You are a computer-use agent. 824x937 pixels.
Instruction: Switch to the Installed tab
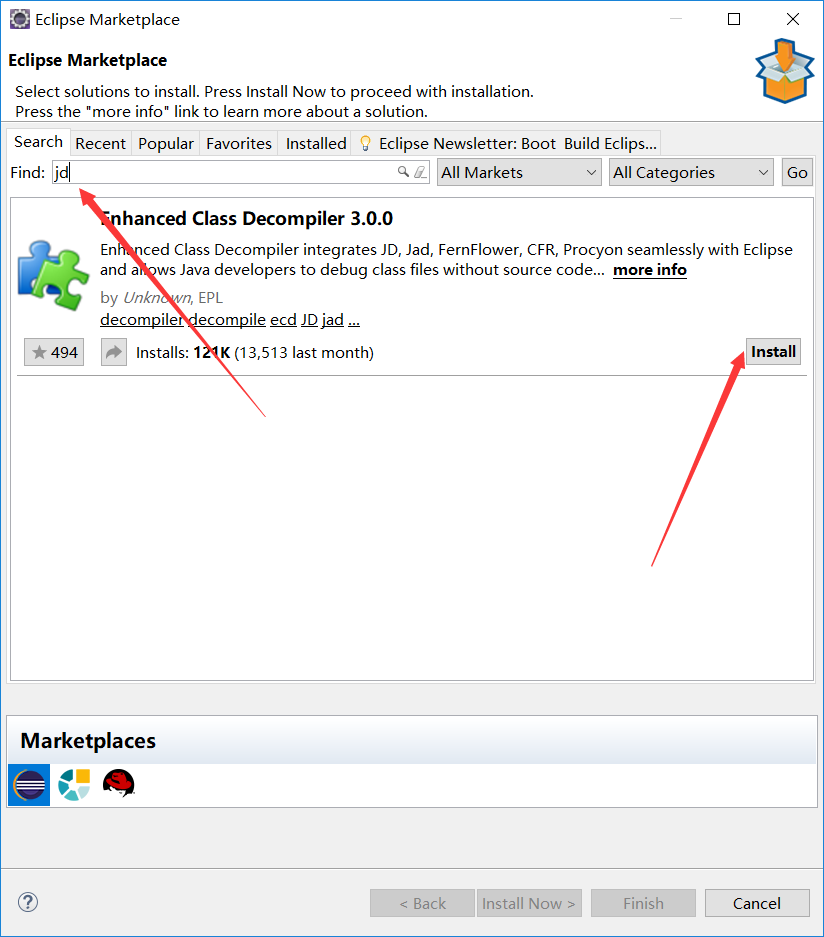point(315,143)
